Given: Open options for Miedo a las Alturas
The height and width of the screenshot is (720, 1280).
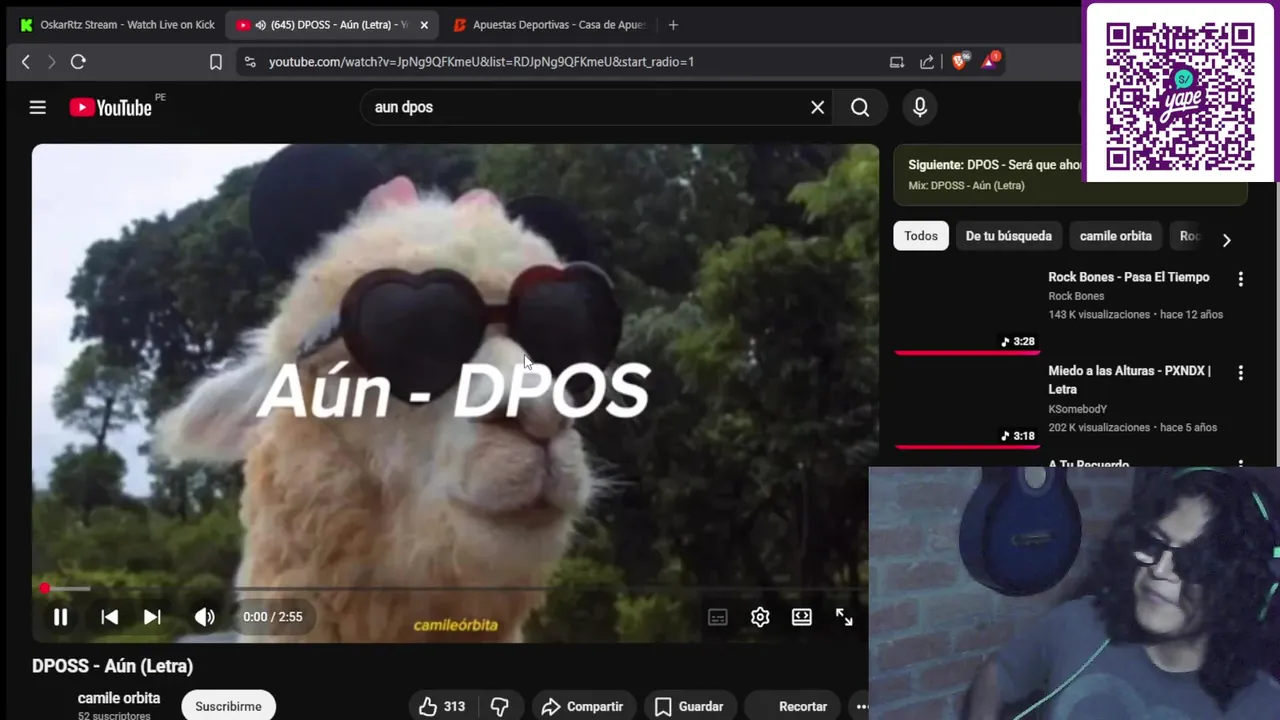Looking at the screenshot, I should tap(1241, 372).
